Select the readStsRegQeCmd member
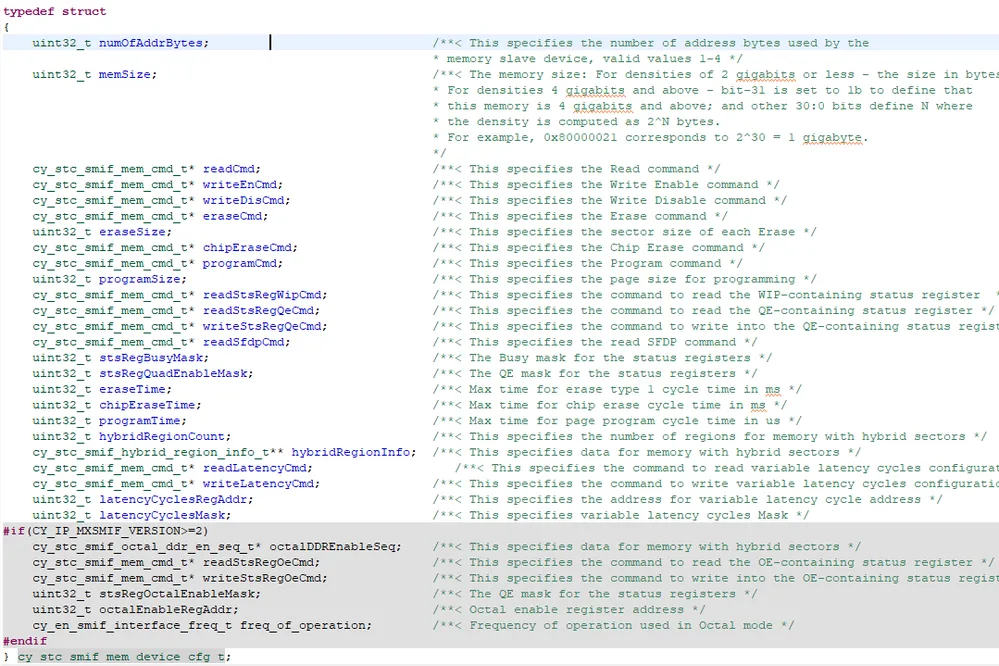The height and width of the screenshot is (666, 999). point(258,310)
